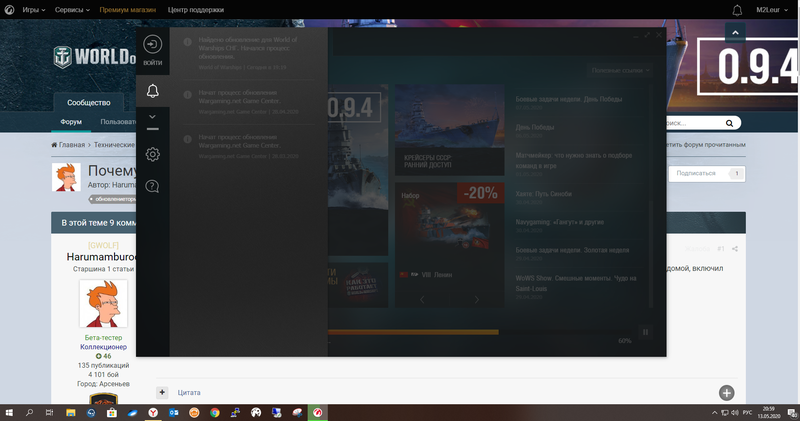Open volume control in system tray

tap(735, 413)
